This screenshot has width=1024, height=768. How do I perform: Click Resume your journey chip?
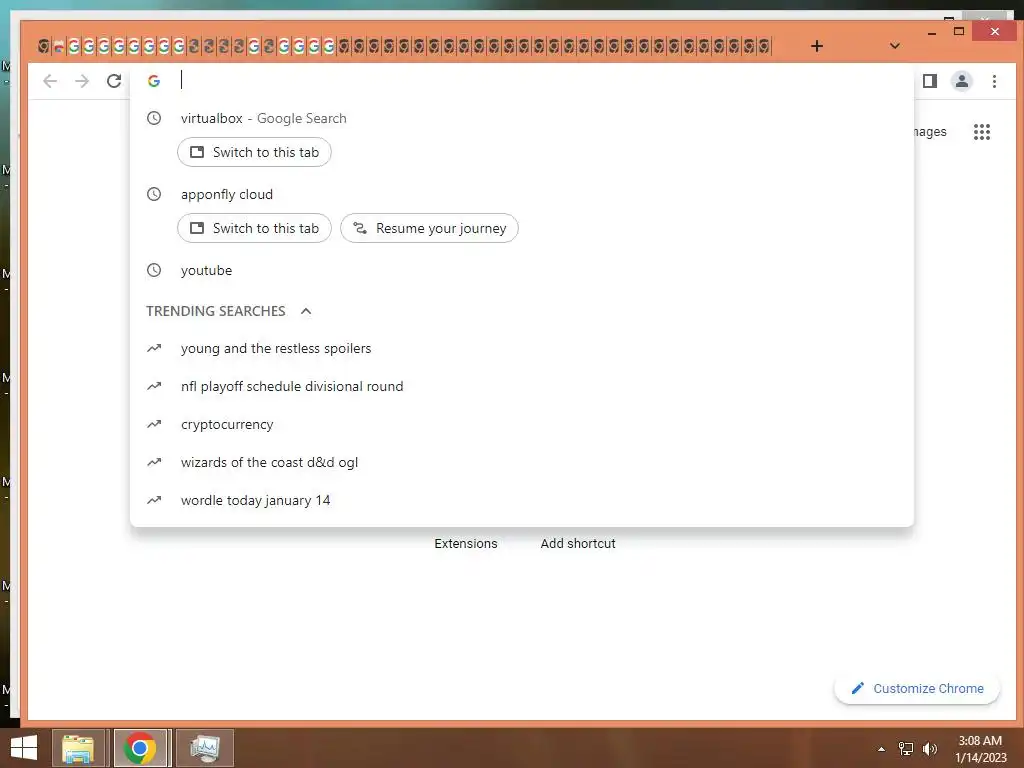[429, 228]
